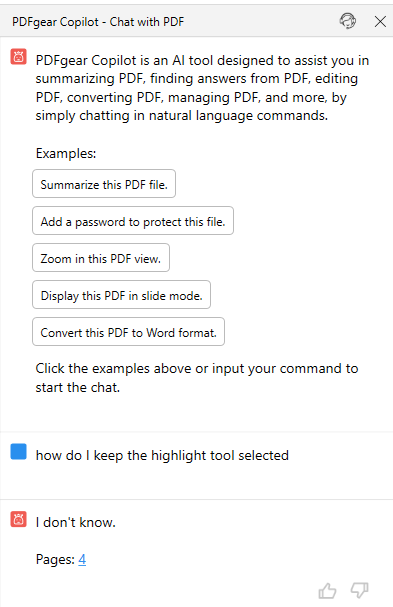Image resolution: width=393 pixels, height=607 pixels.
Task: Pick "Display this PDF in slide mode."
Action: pos(121,295)
